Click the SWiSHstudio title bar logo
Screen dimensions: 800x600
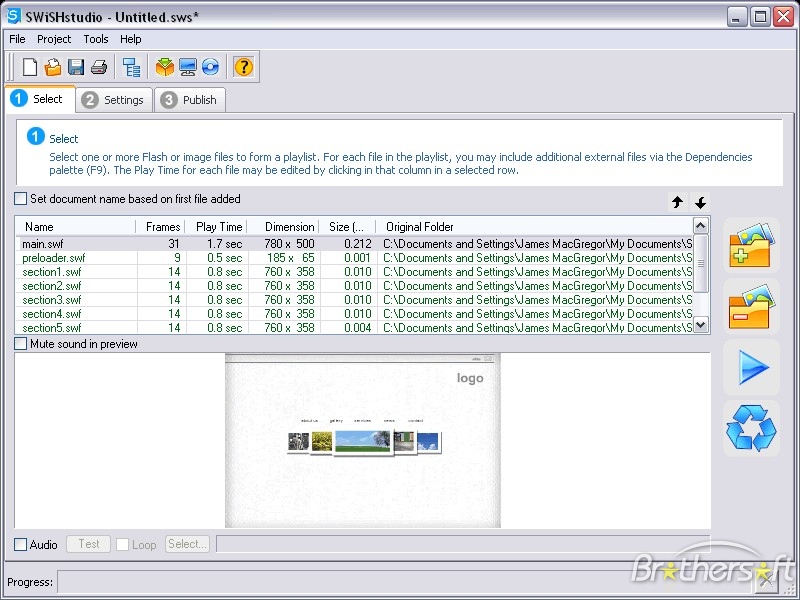pos(13,16)
